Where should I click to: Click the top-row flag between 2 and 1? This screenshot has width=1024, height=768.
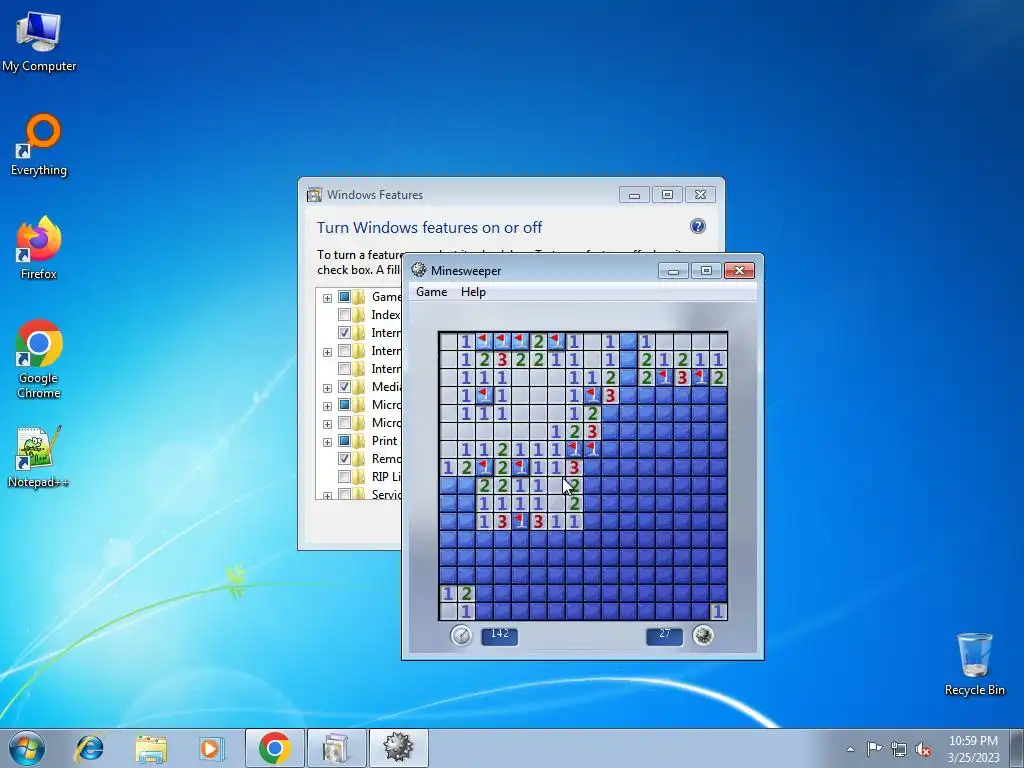(x=556, y=341)
